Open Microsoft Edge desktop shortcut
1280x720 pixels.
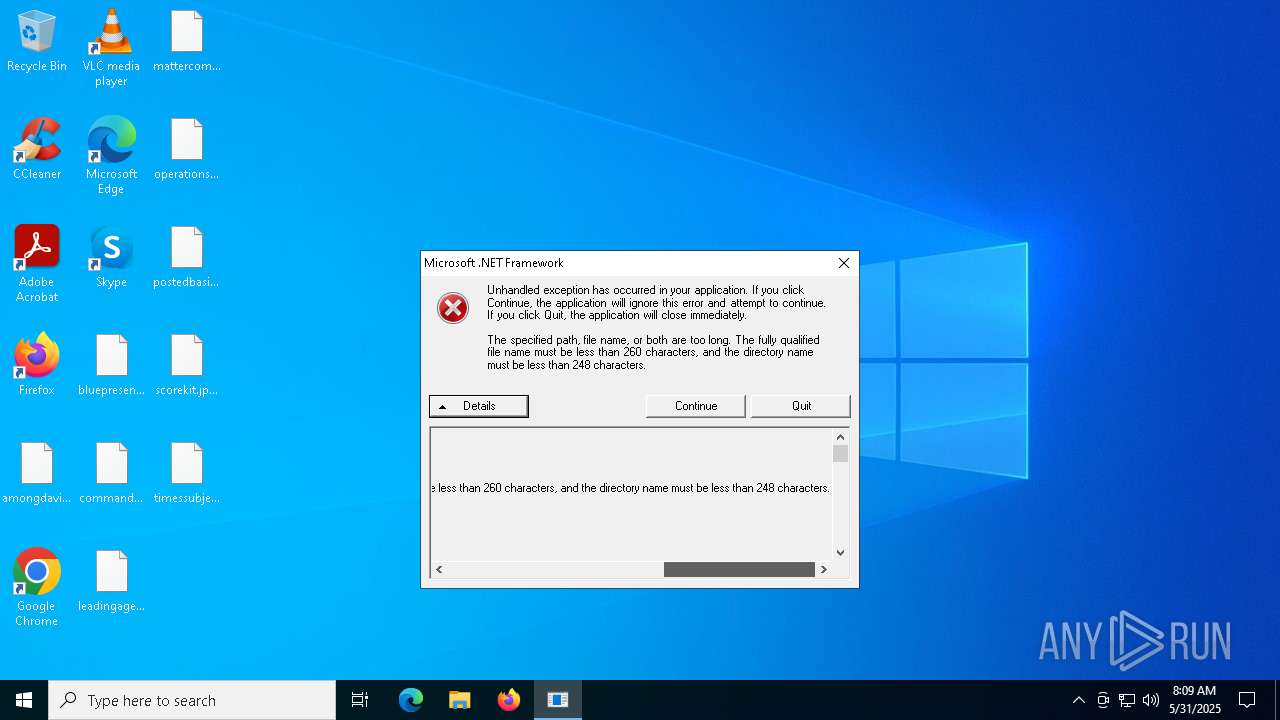tap(111, 156)
